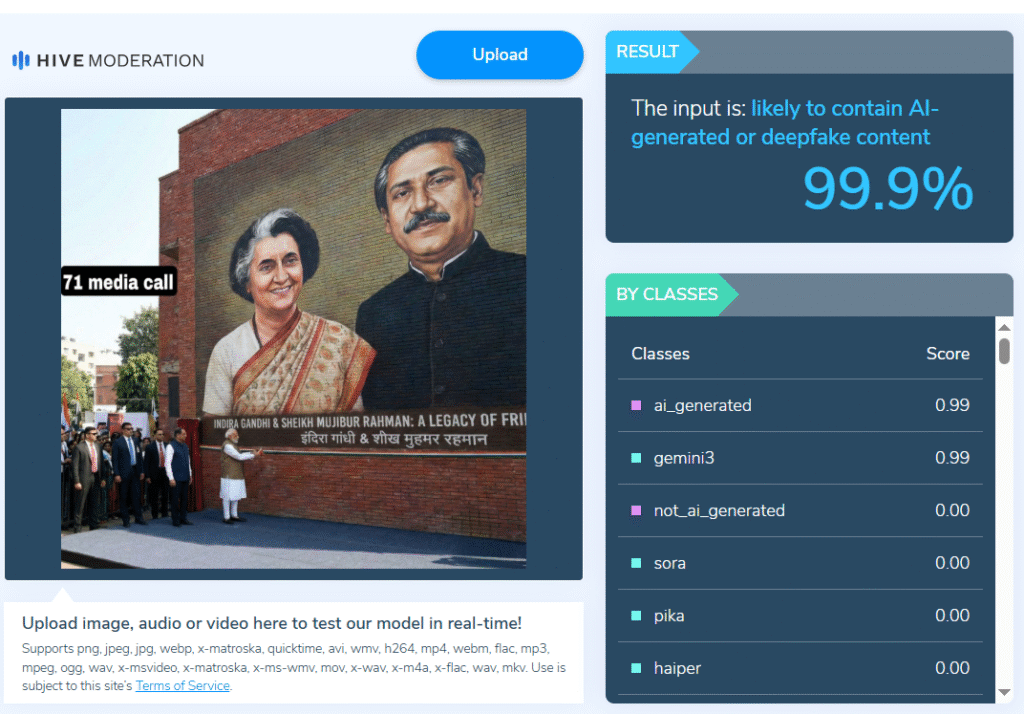
Task: Click the HIVE MODERATION brand text
Action: tap(120, 60)
